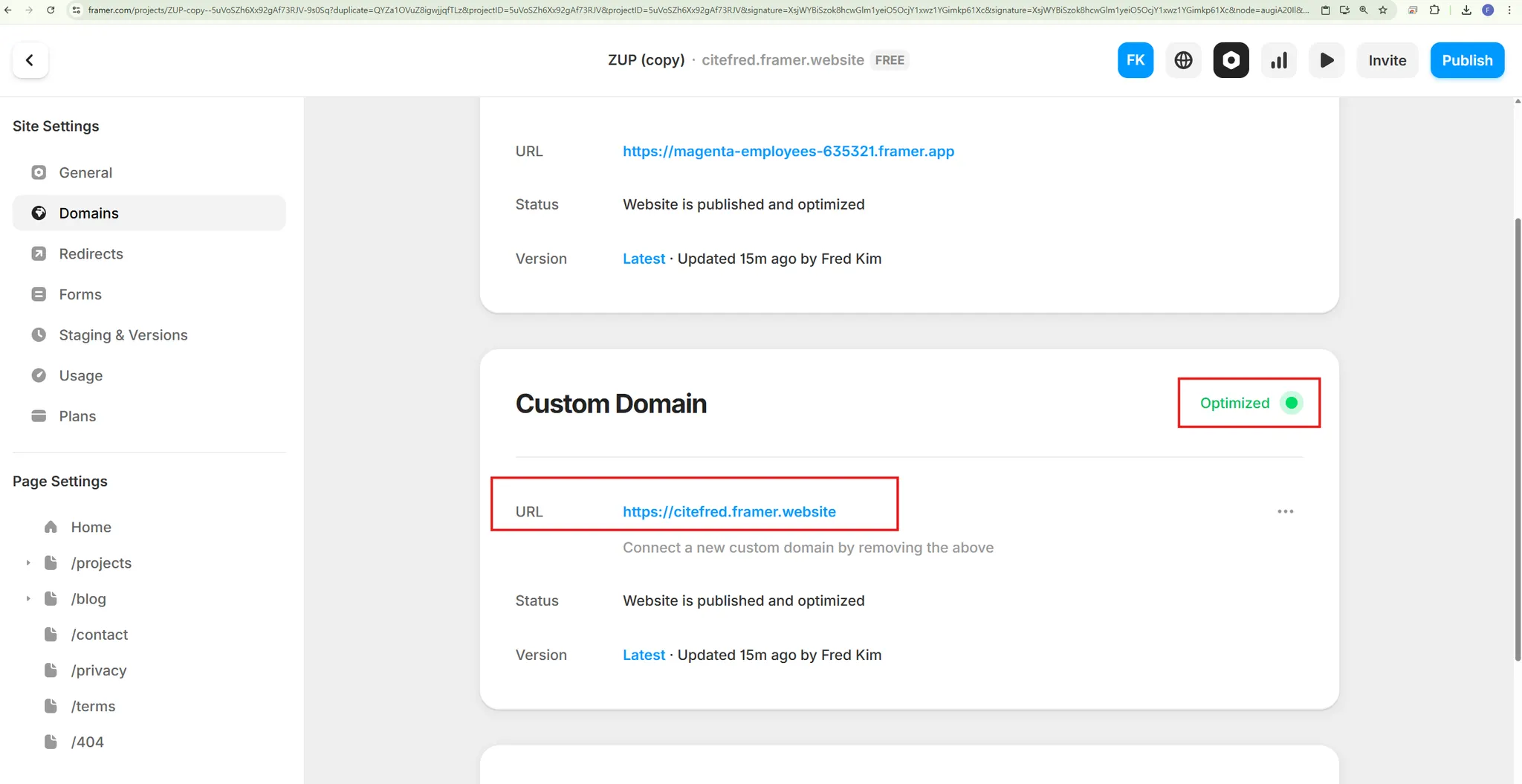Click the /contact page file icon

pos(51,635)
